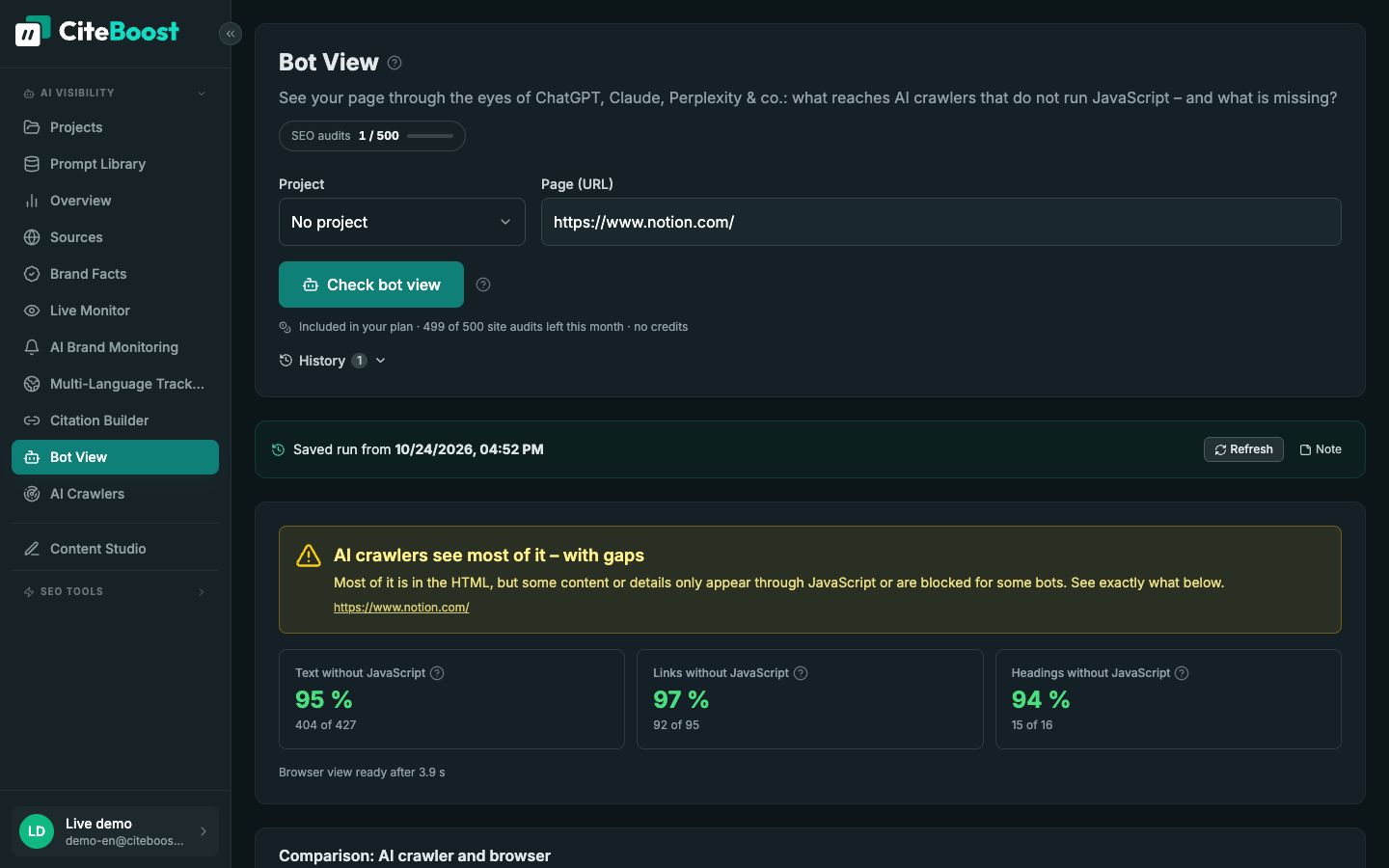Open Multi-Language Tracking page
This screenshot has height=868, width=1389.
pyautogui.click(x=115, y=384)
